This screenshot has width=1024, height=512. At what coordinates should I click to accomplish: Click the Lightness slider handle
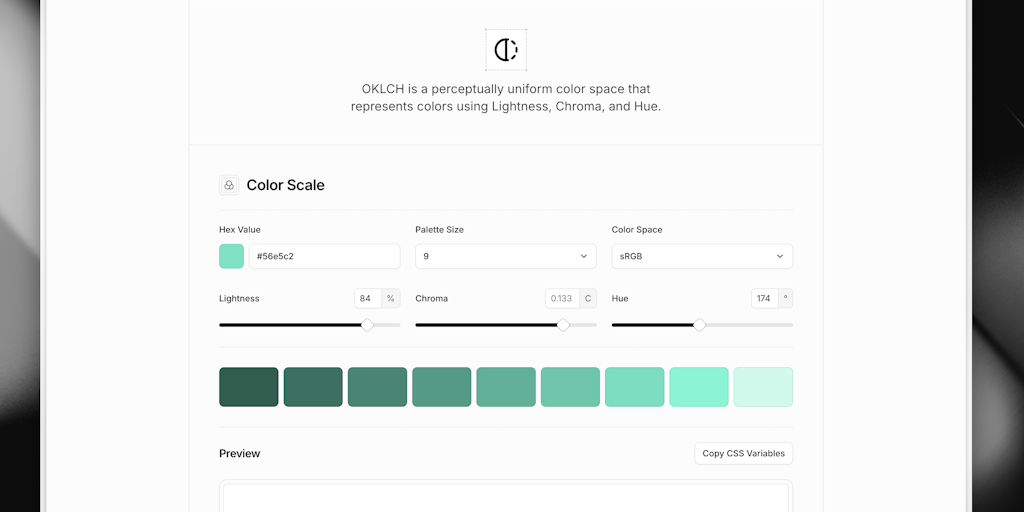coord(368,325)
